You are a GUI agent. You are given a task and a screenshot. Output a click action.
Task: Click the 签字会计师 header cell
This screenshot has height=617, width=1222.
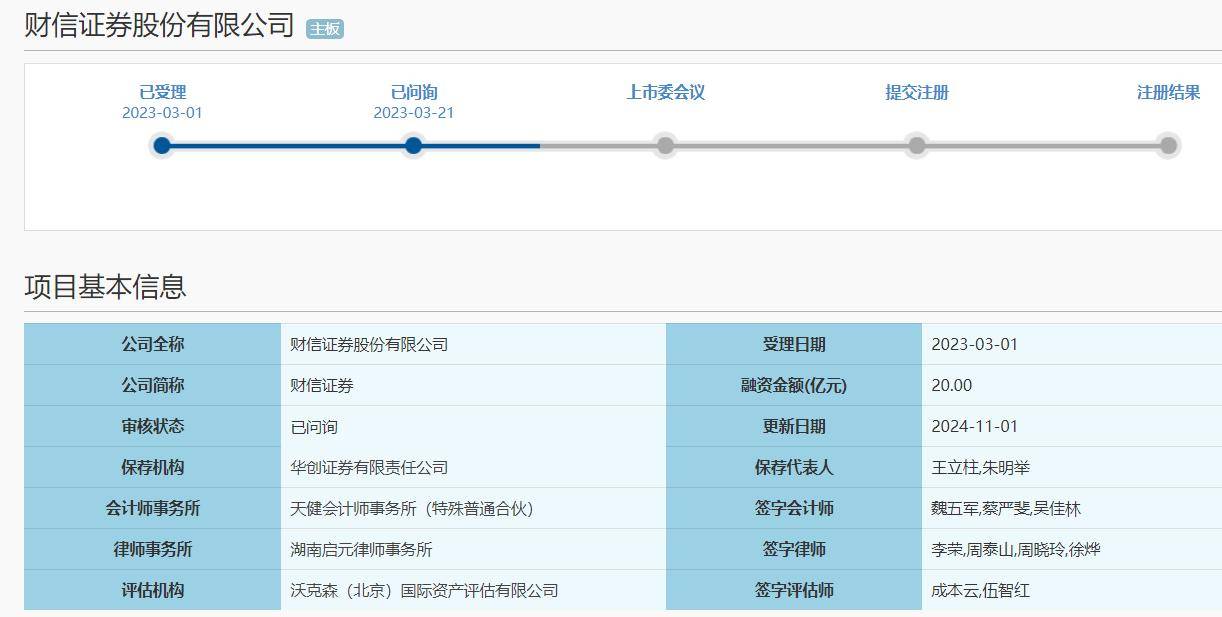(794, 508)
